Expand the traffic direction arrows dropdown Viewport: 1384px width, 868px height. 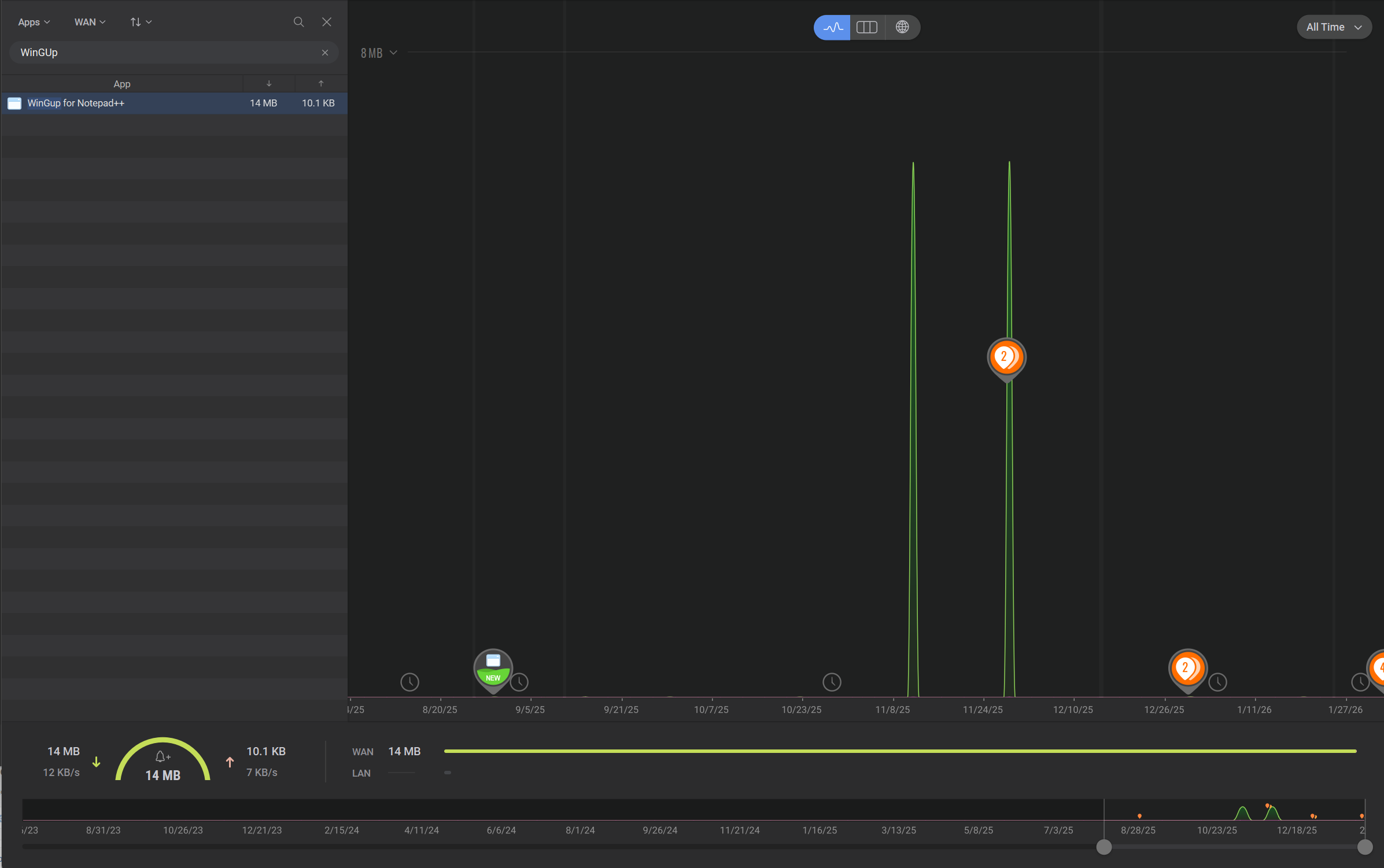(141, 22)
